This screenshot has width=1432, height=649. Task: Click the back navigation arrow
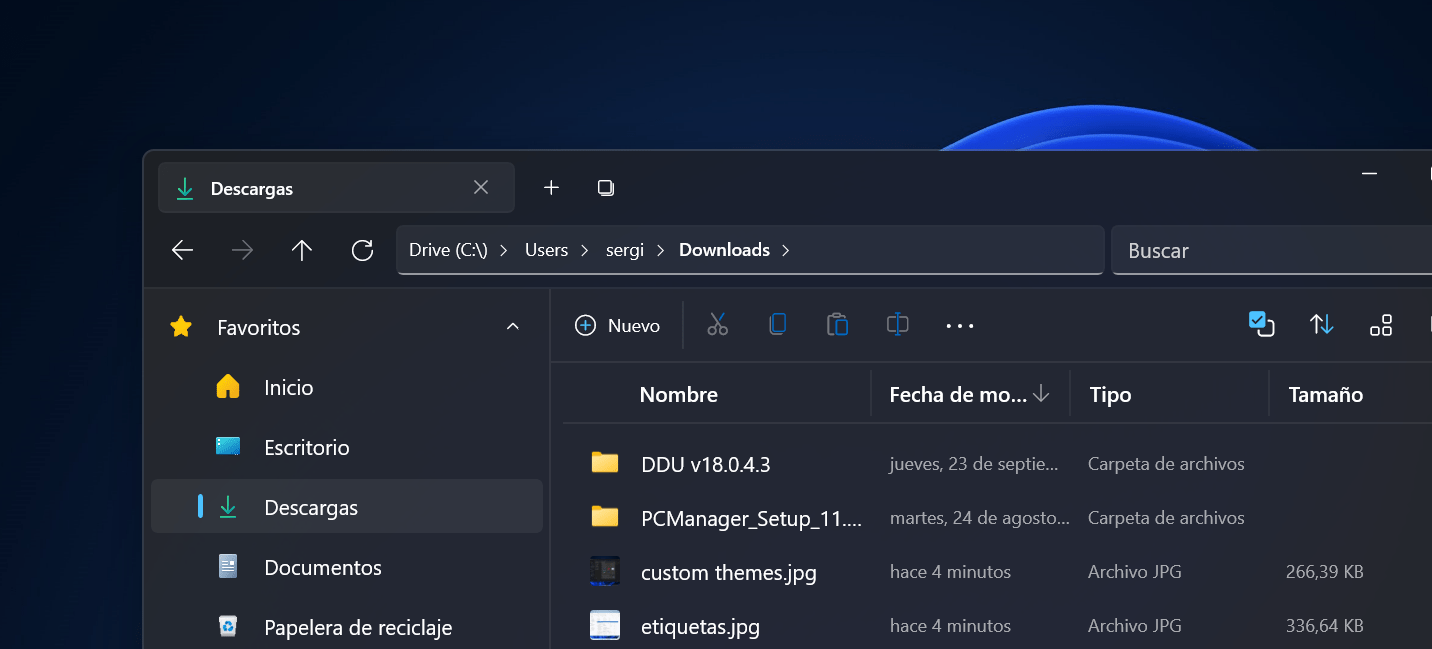click(x=182, y=250)
